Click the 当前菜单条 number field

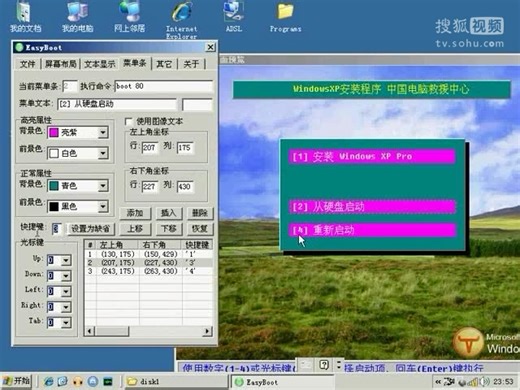pyautogui.click(x=70, y=86)
